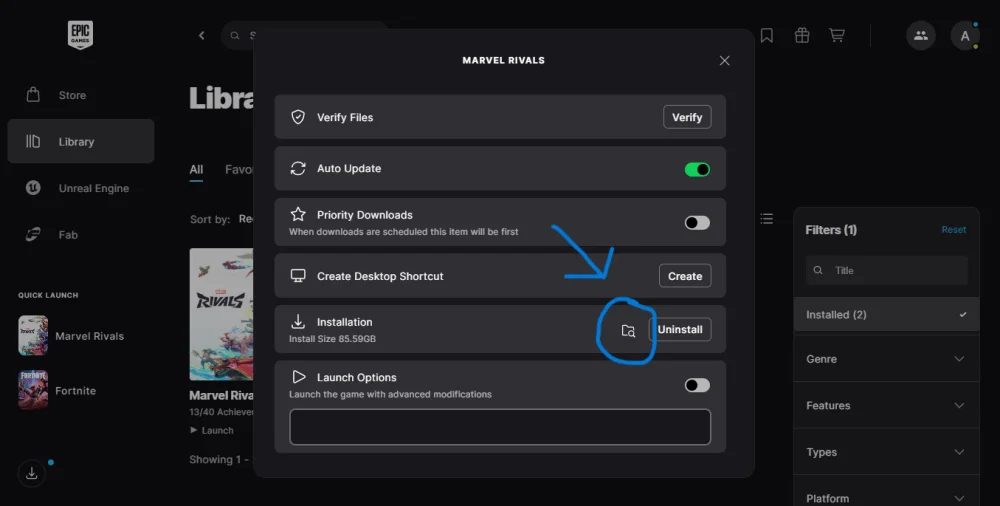Click the Auto Update refresh icon
Screen dimensions: 1000x506
tap(298, 168)
